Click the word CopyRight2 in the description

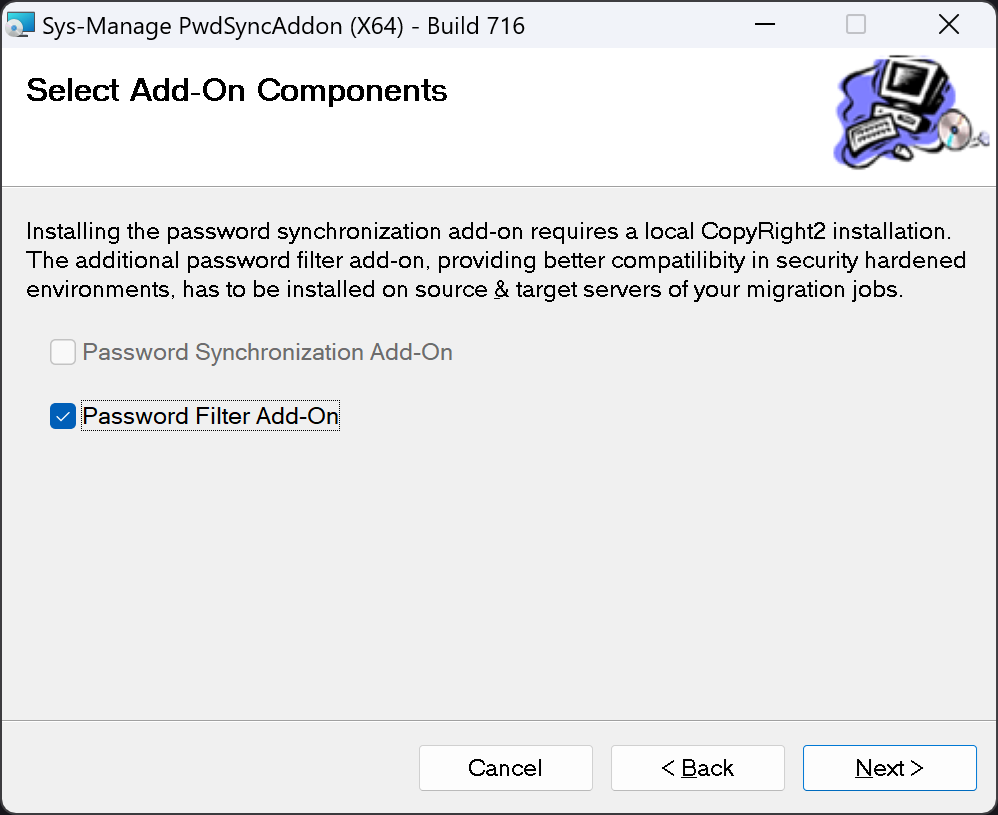[x=762, y=232]
